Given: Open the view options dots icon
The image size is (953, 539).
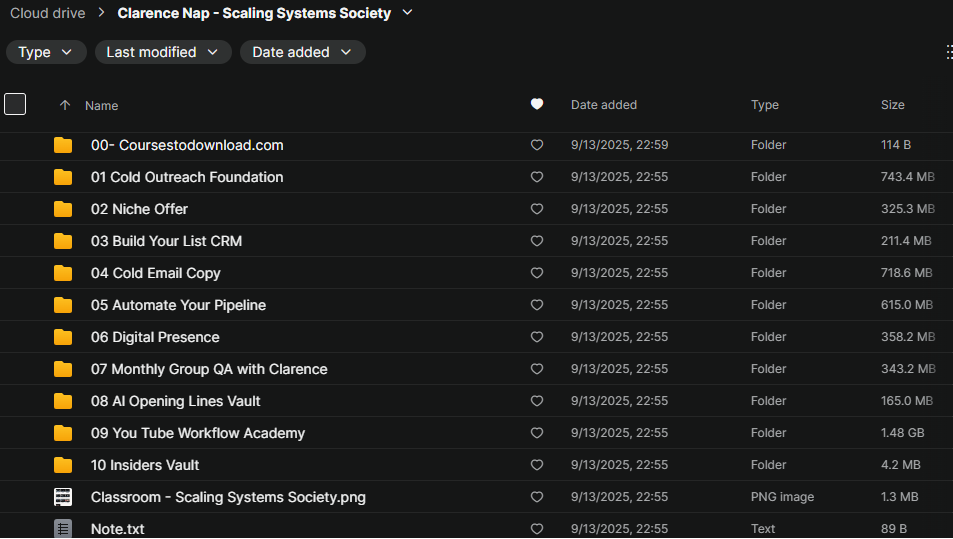Looking at the screenshot, I should 949,52.
